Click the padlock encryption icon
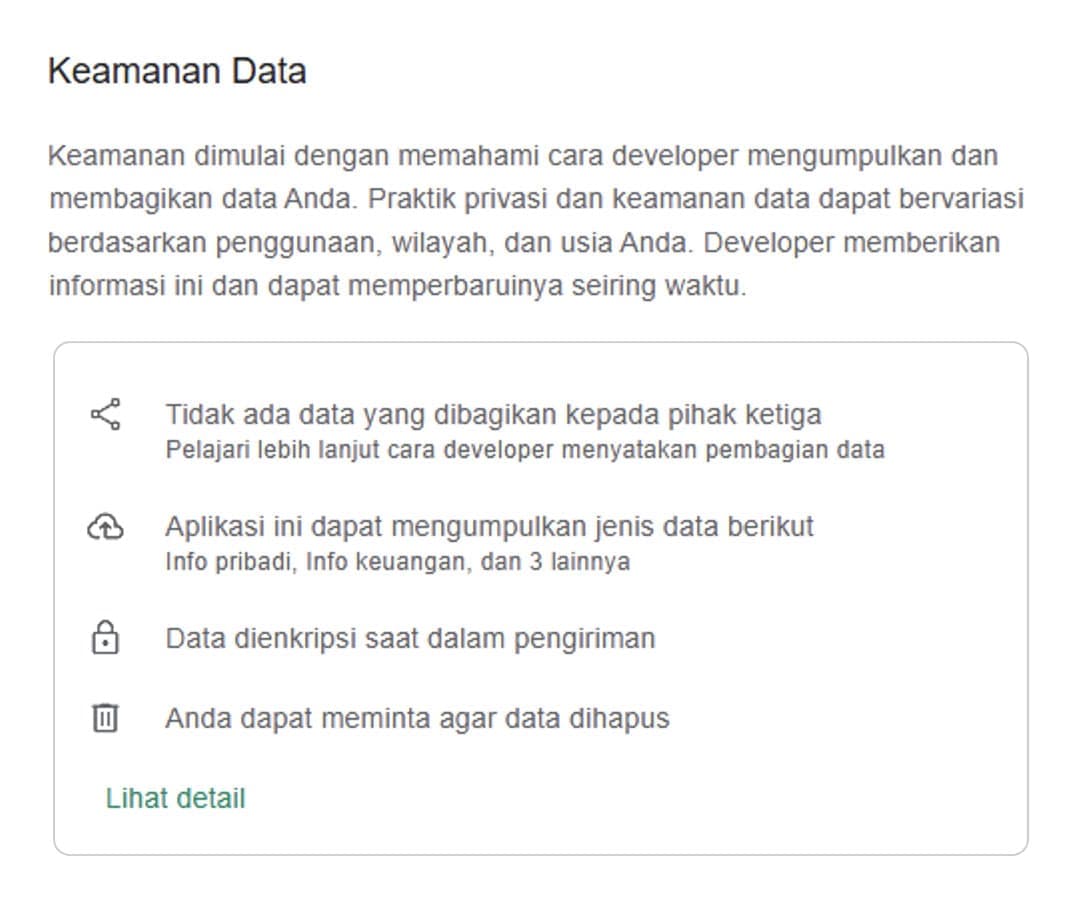Viewport: 1080px width, 924px height. [105, 637]
